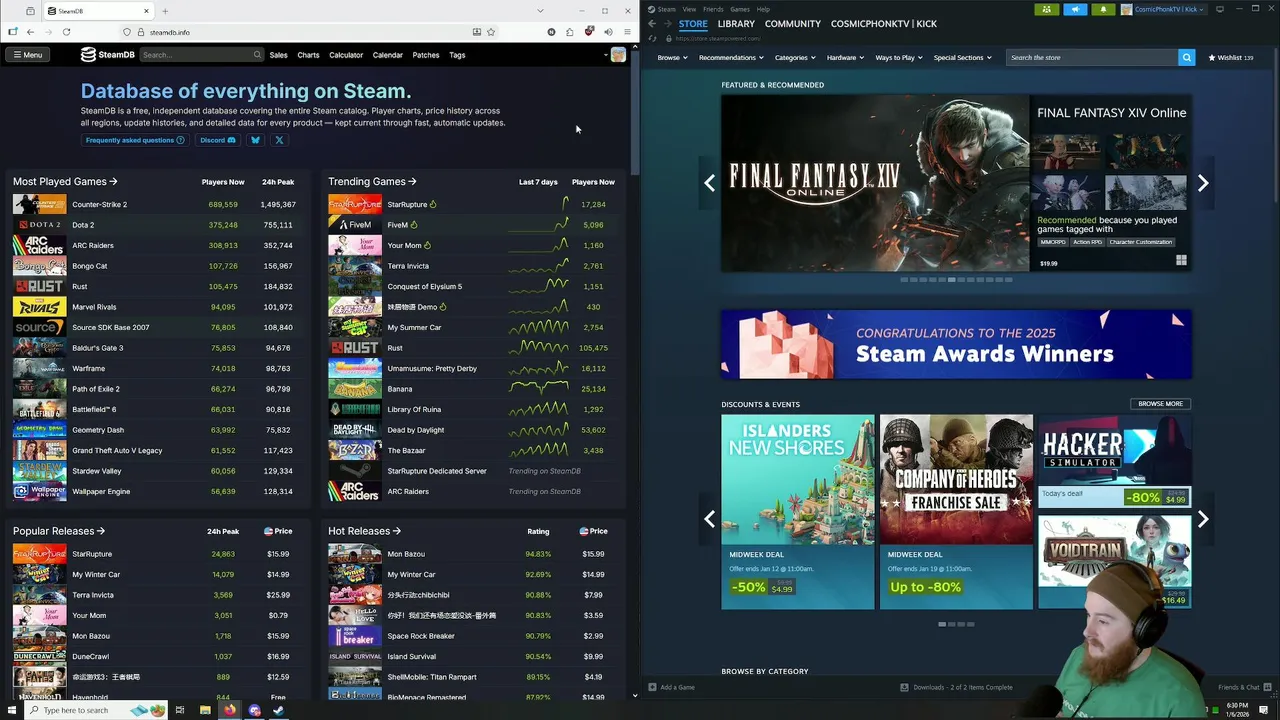Open Steam notifications bell
Image resolution: width=1280 pixels, height=720 pixels.
coord(1103,9)
